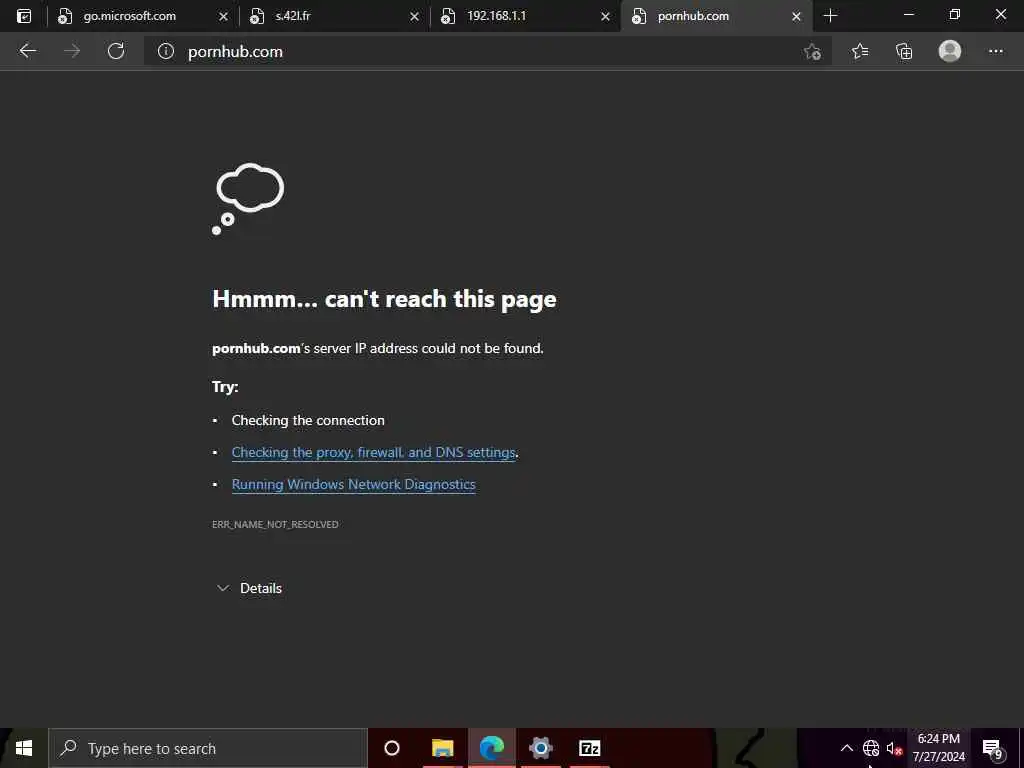Expand the Details section
1024x768 pixels.
pos(249,588)
